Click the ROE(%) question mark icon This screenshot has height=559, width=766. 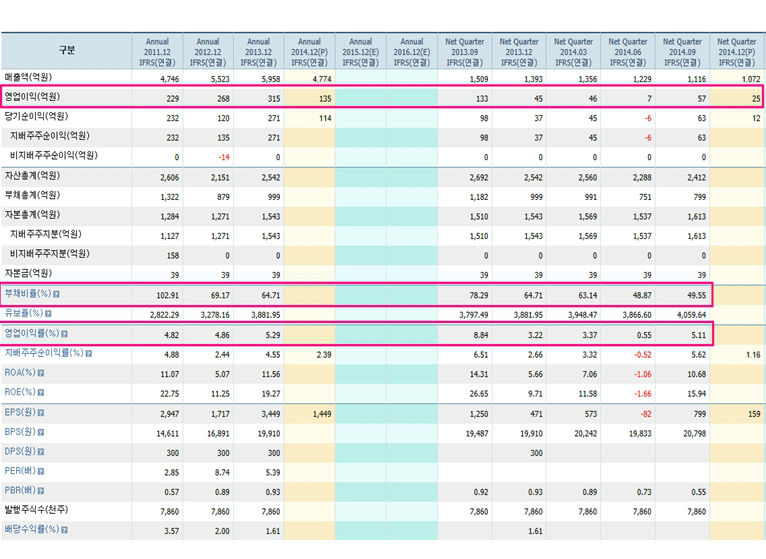(41, 392)
